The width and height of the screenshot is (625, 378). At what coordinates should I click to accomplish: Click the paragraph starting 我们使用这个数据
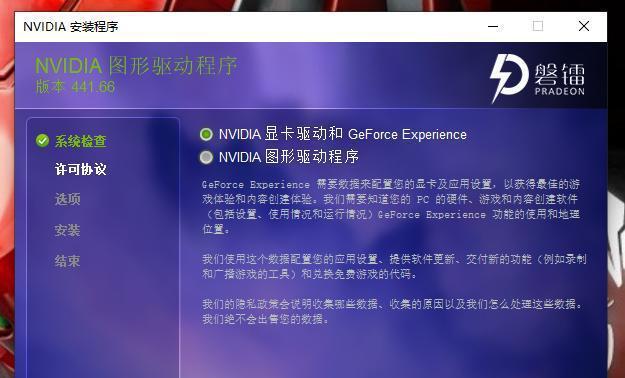tap(394, 266)
